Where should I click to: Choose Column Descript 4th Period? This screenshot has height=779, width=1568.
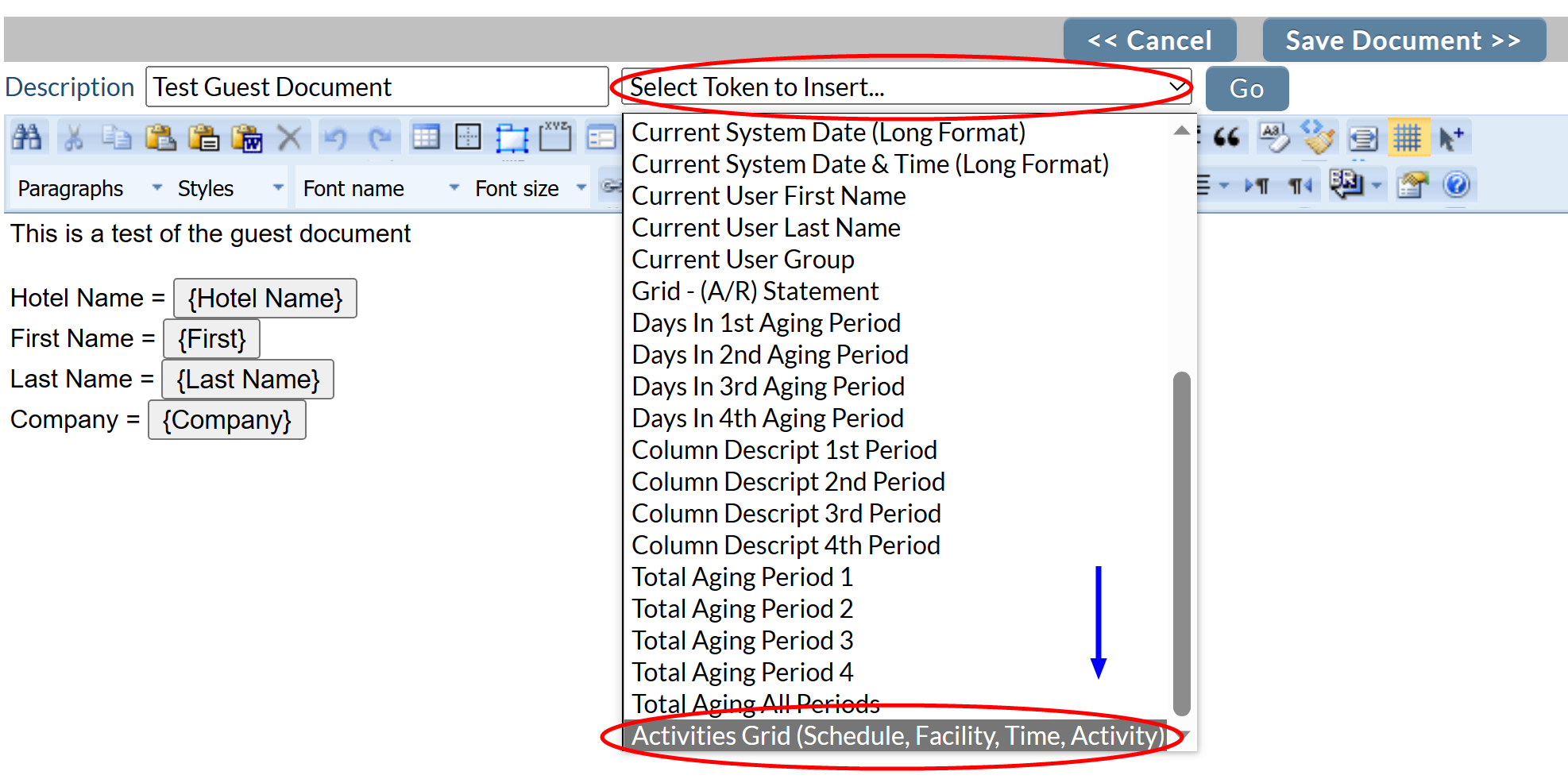(x=897, y=546)
